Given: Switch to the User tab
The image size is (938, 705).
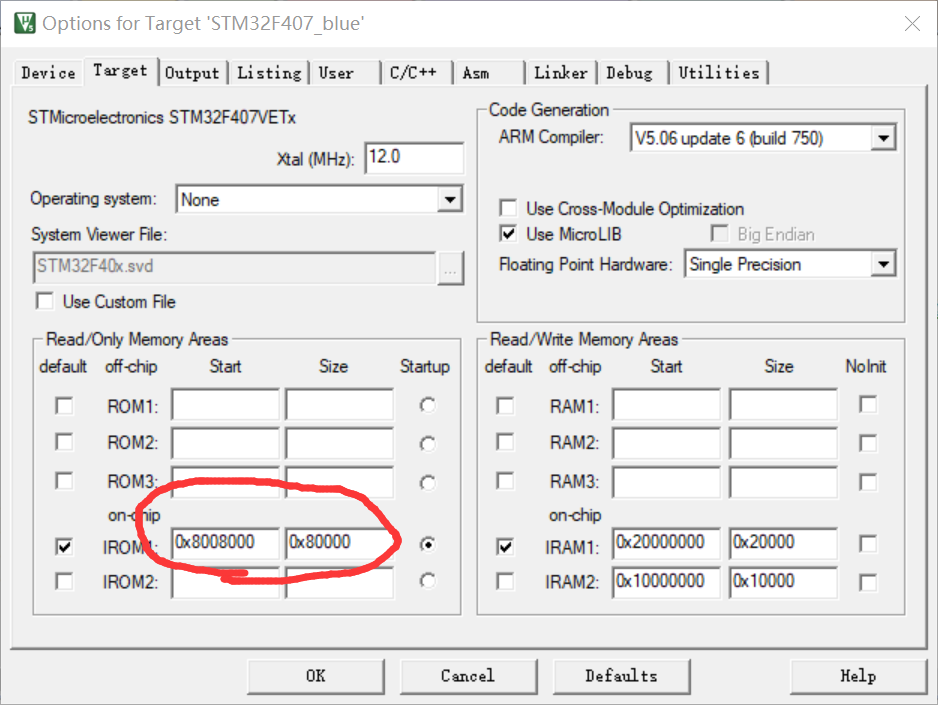Looking at the screenshot, I should tap(345, 73).
